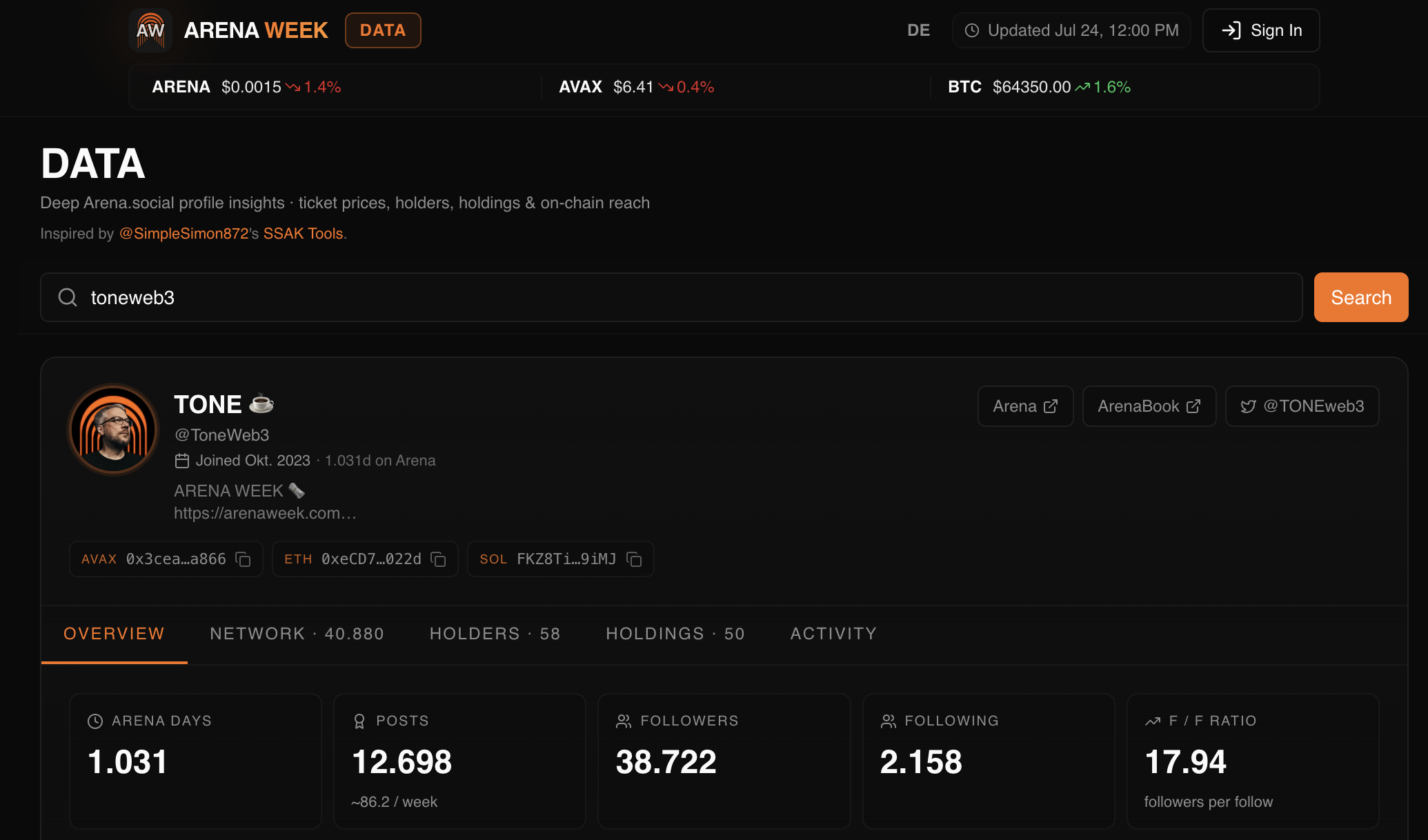1428x840 pixels.
Task: Click the @ToneWeb3 handle text
Action: [221, 435]
